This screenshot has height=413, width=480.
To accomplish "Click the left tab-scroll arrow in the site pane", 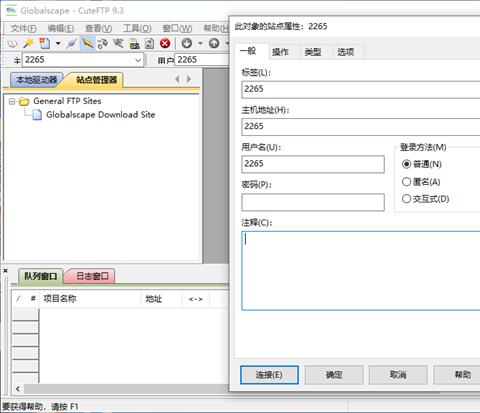I will click(177, 79).
